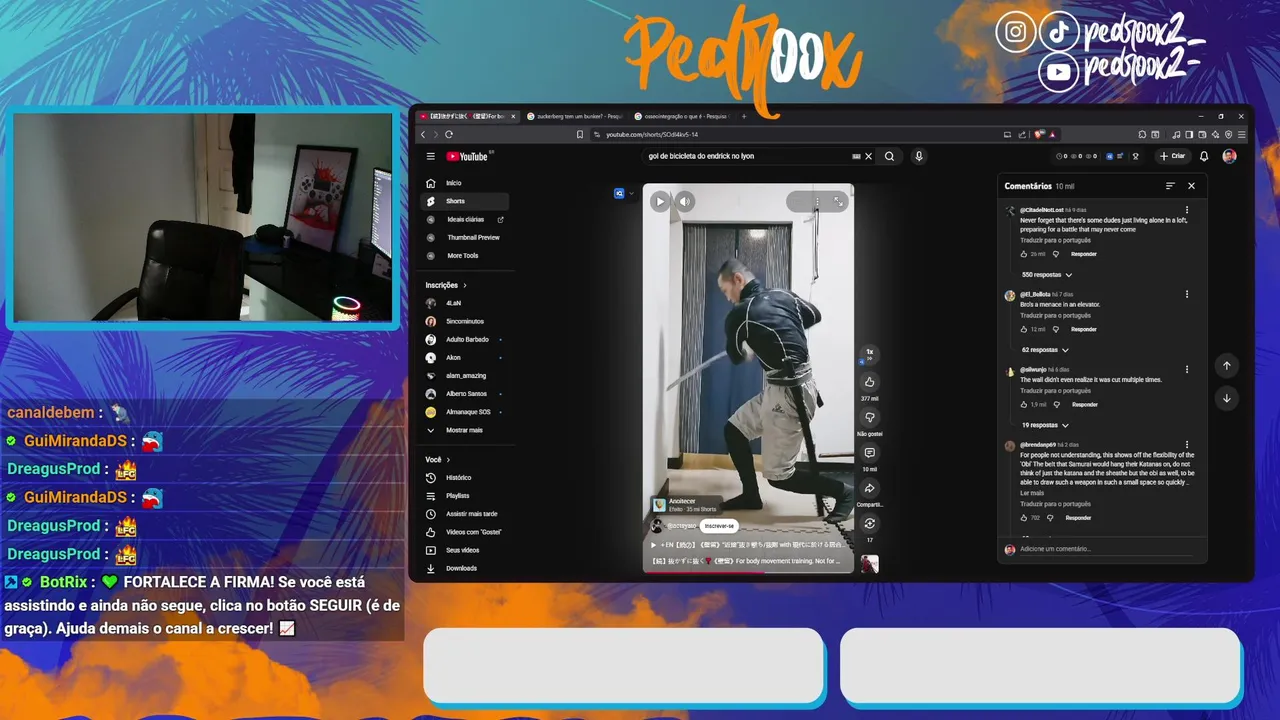Go to the next Short with down arrow
Screen dimensions: 1280x720
tap(1227, 398)
